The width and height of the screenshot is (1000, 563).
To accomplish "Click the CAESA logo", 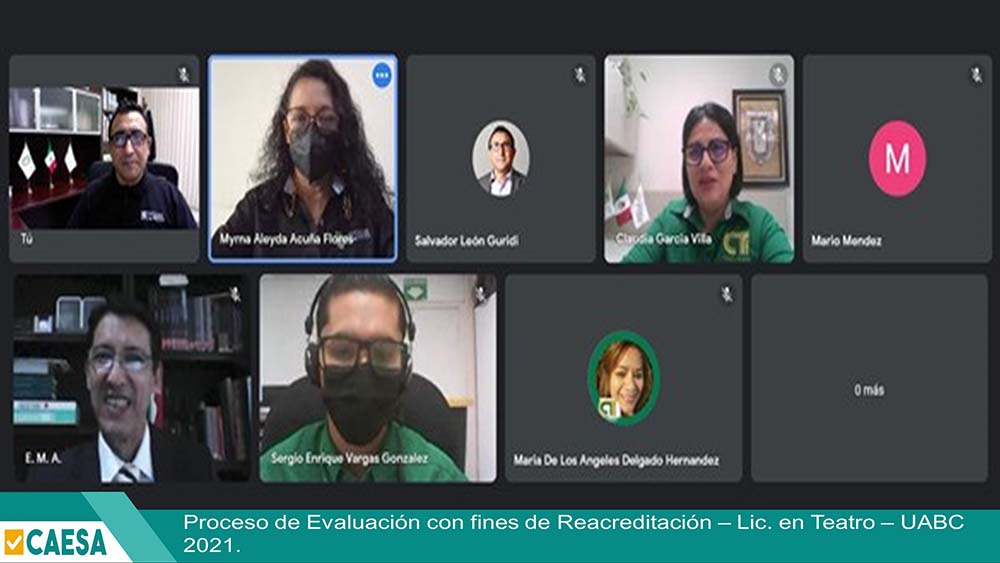I will [56, 542].
